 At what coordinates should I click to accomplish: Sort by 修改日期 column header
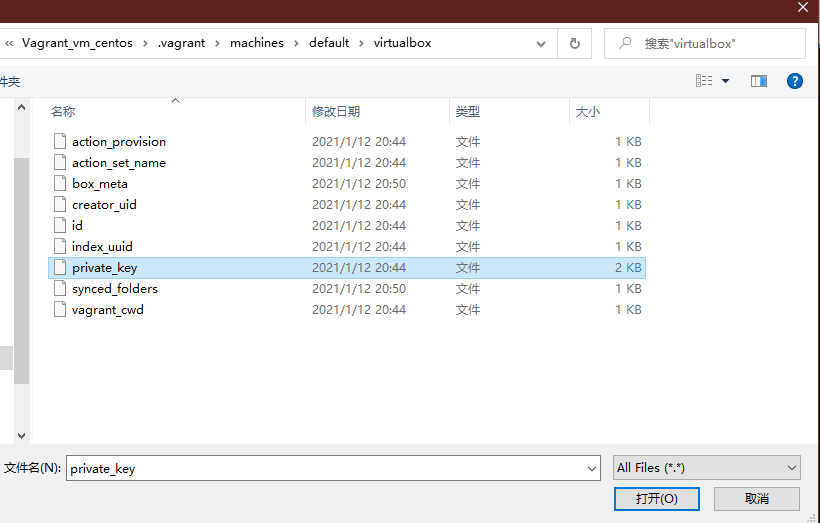pyautogui.click(x=336, y=112)
